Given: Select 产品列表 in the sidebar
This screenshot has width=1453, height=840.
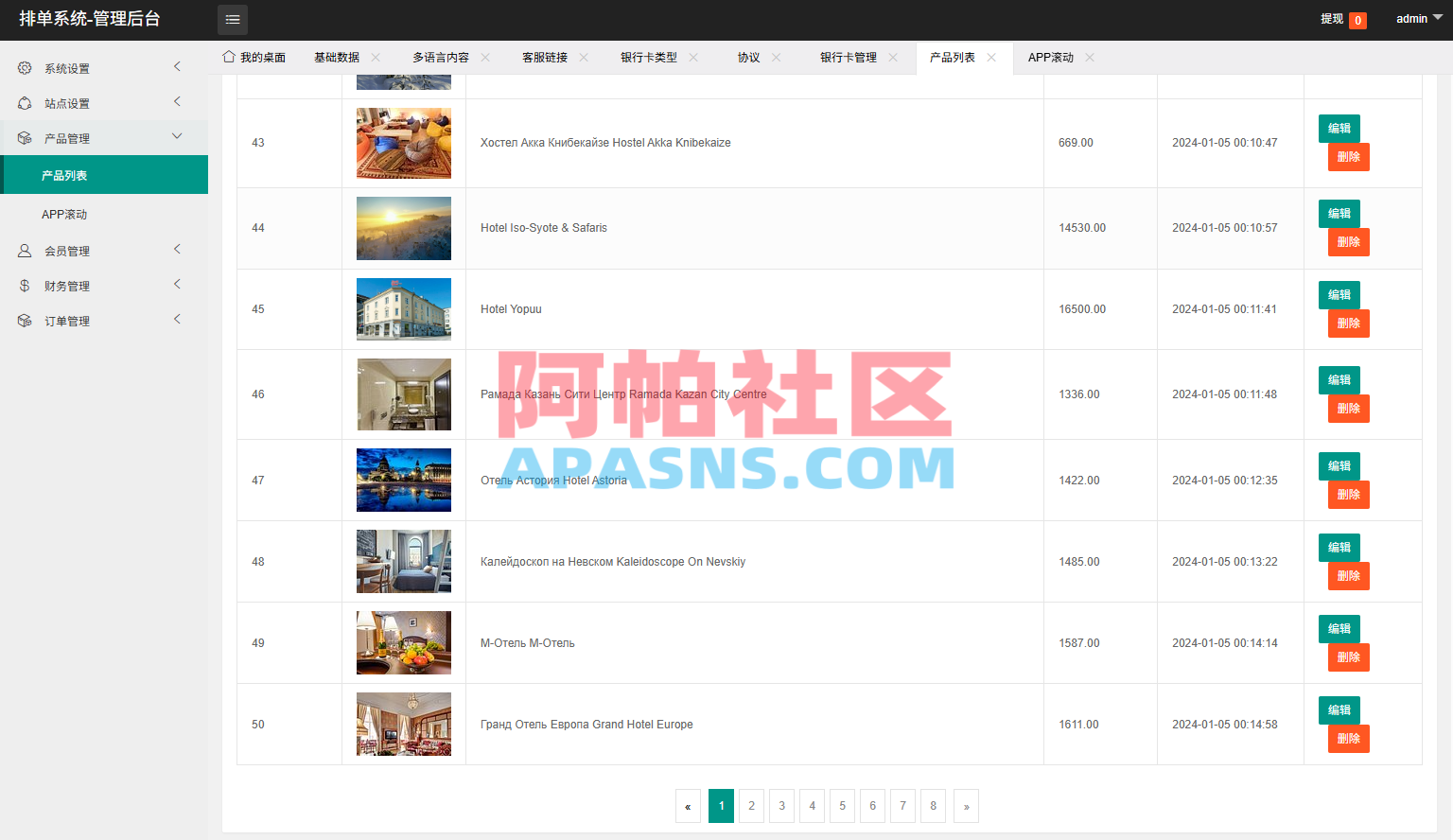Looking at the screenshot, I should click(104, 175).
